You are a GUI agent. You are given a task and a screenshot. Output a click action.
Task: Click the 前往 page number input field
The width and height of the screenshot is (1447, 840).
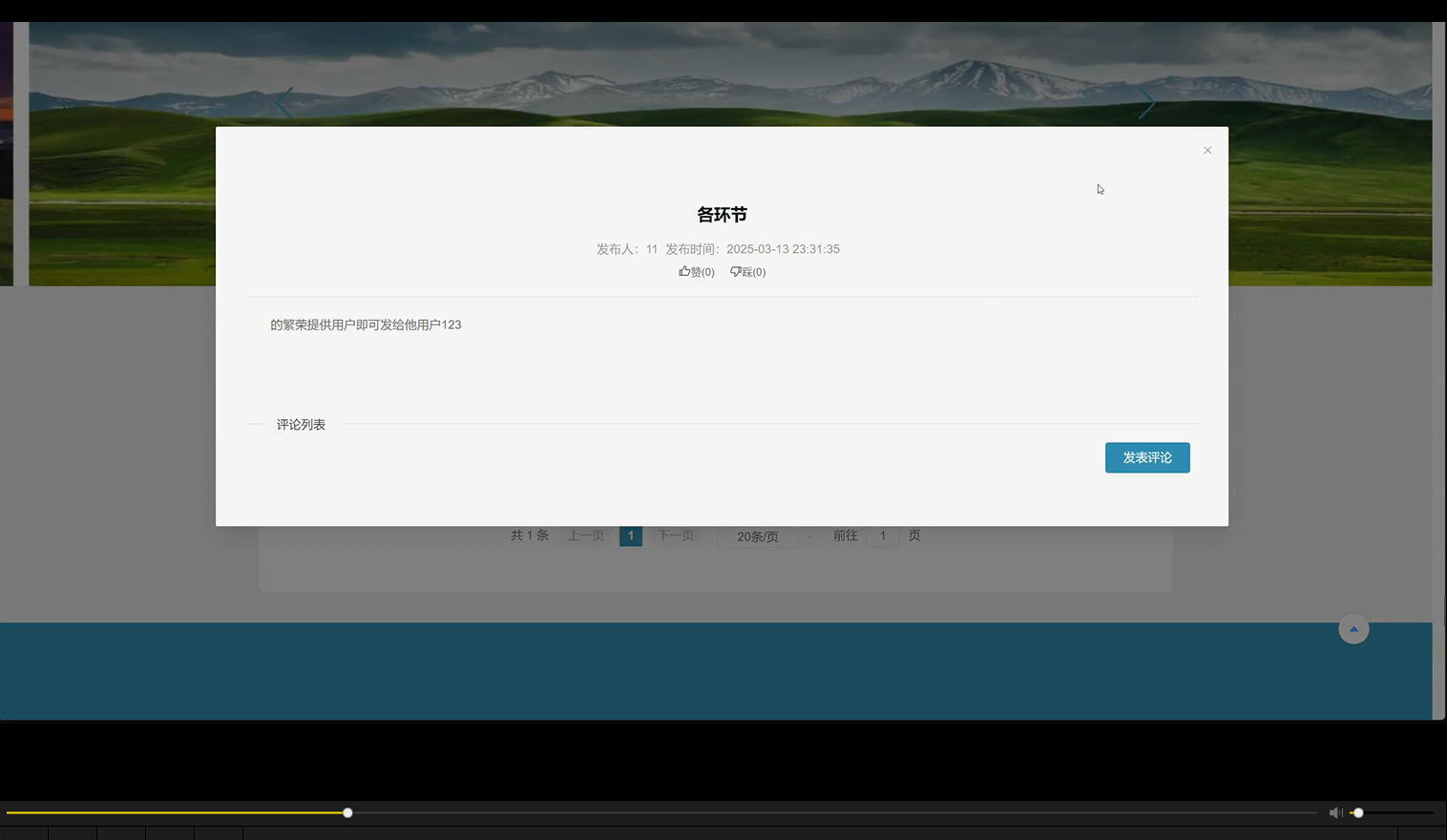(882, 535)
